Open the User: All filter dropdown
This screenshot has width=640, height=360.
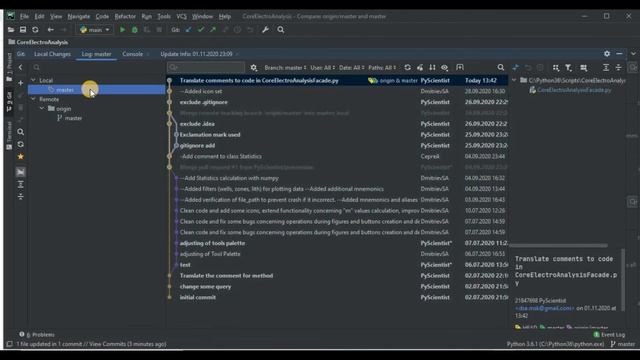click(x=322, y=68)
